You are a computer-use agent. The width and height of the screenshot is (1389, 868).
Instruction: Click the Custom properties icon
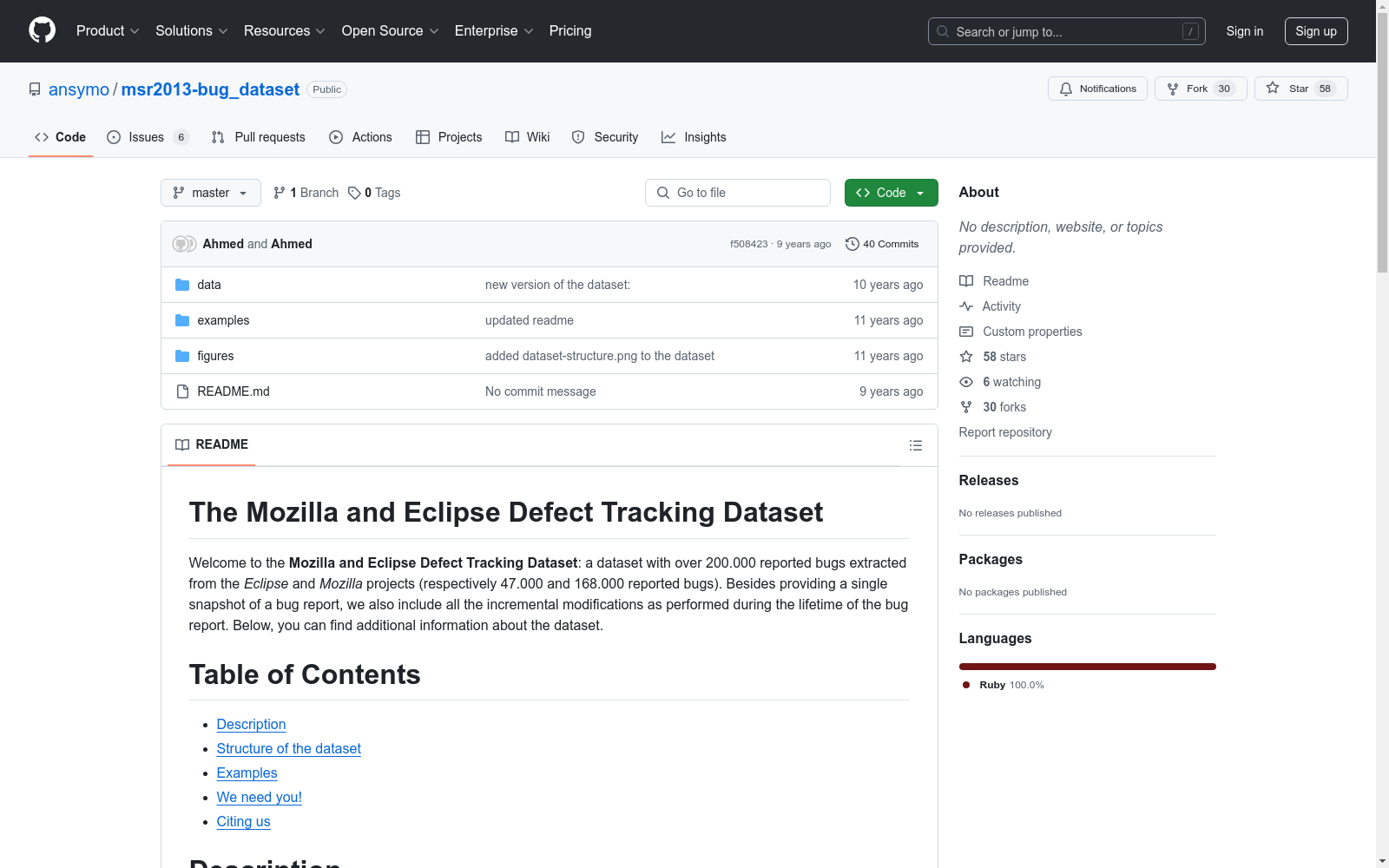click(x=966, y=332)
